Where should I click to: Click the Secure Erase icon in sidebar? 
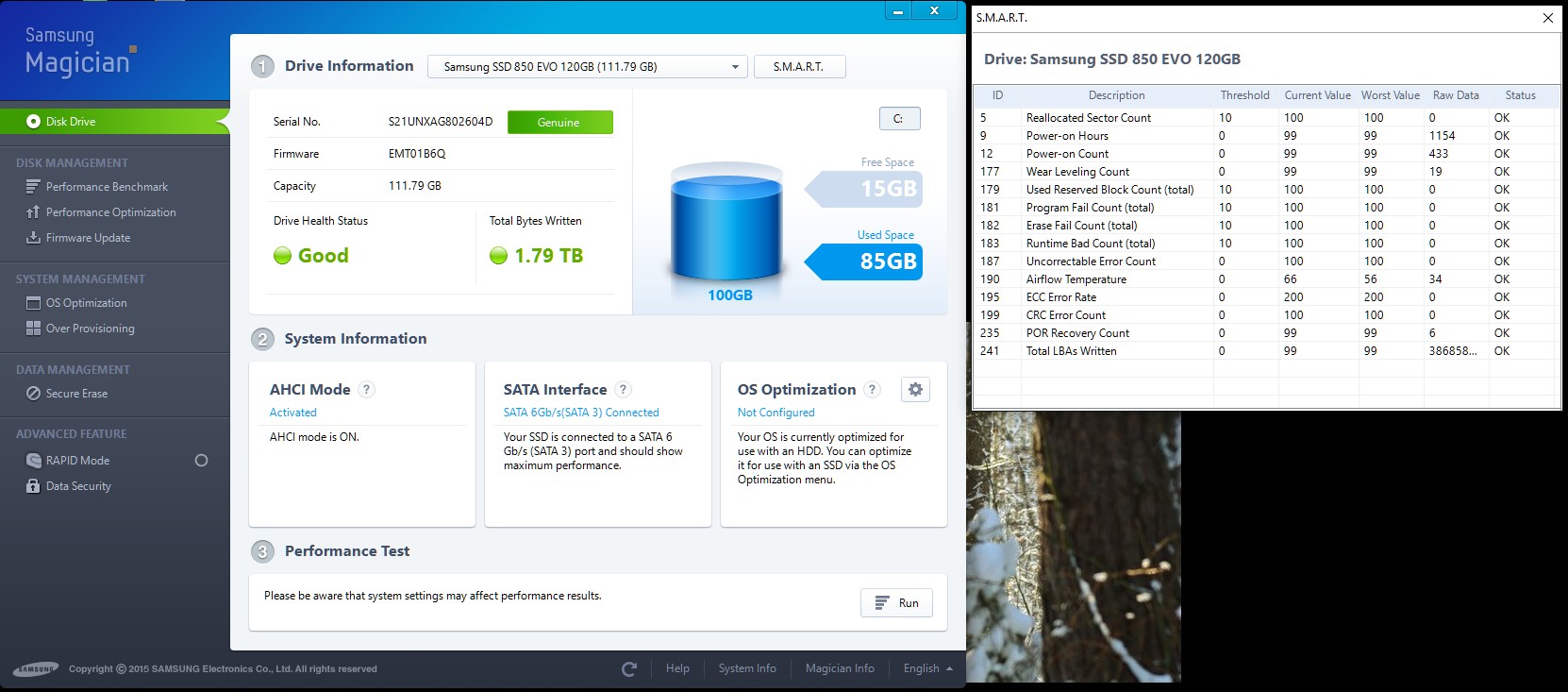(33, 394)
